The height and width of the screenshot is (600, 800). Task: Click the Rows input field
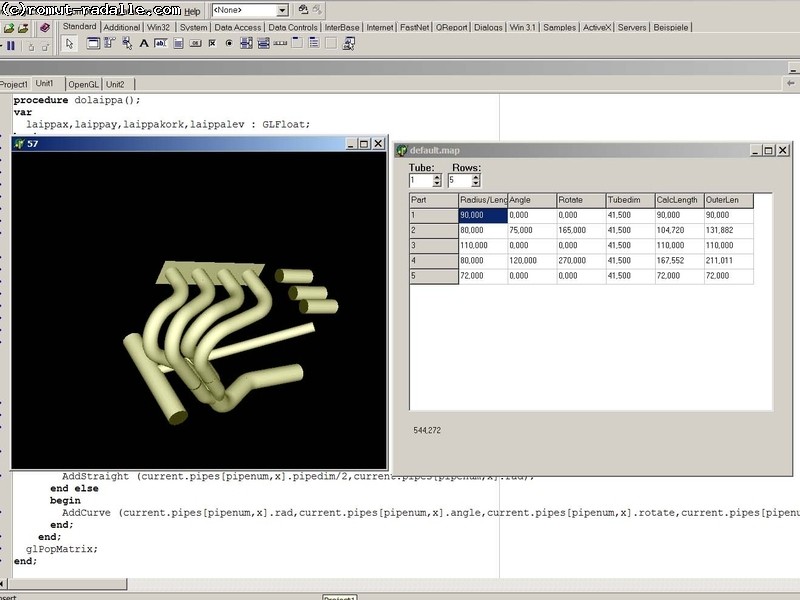point(460,181)
